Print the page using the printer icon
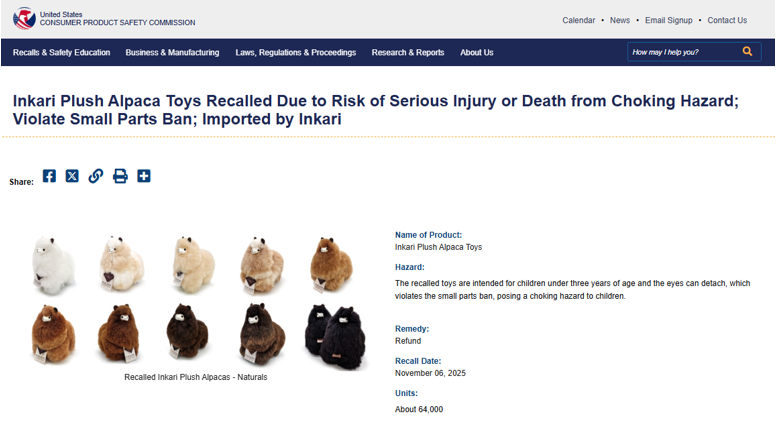The image size is (776, 446). tap(120, 176)
